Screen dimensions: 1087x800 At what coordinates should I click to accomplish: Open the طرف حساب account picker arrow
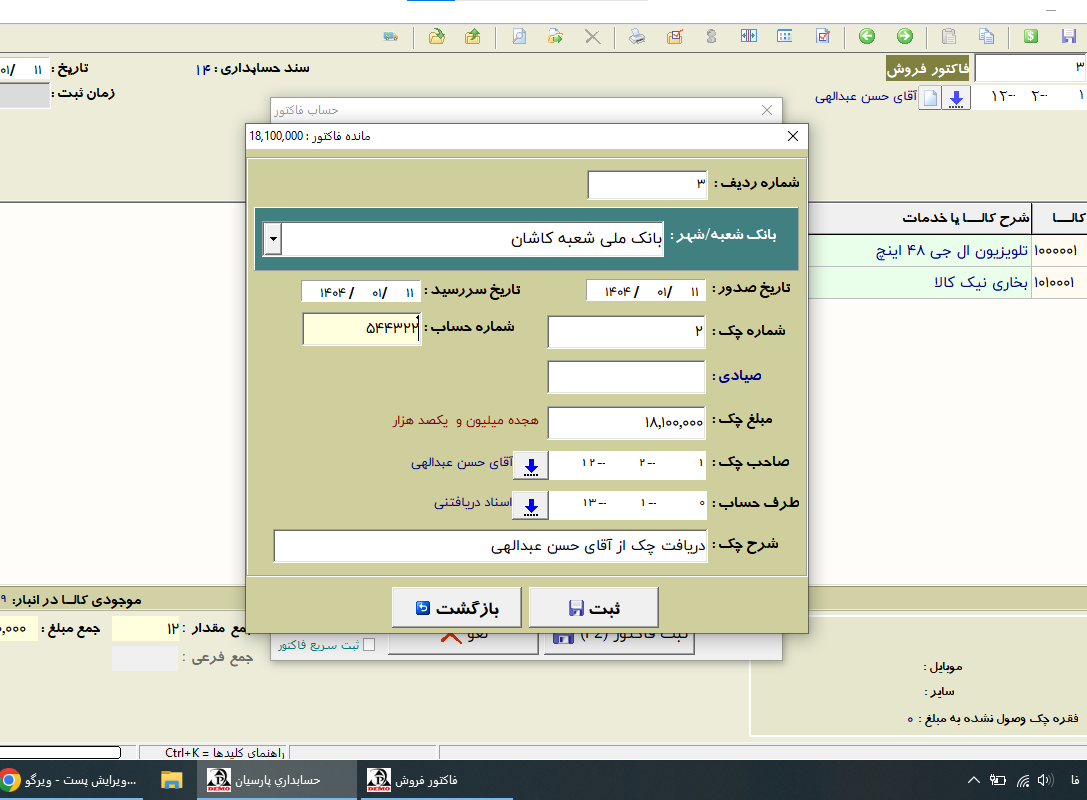(530, 506)
